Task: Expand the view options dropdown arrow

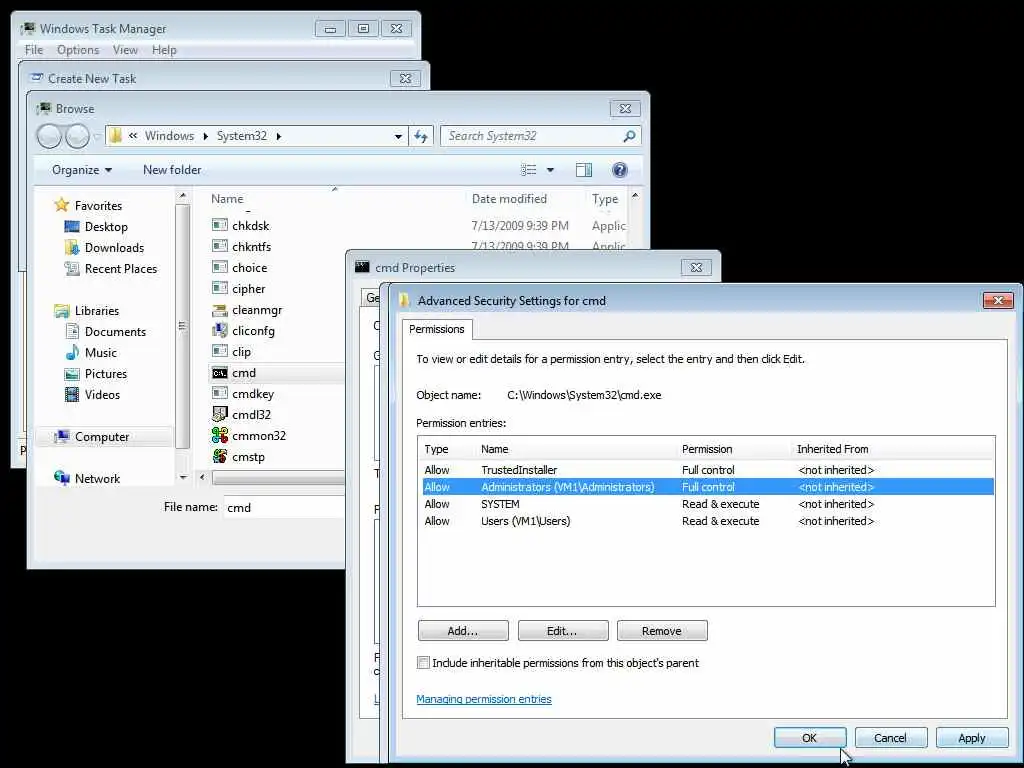Action: [551, 170]
